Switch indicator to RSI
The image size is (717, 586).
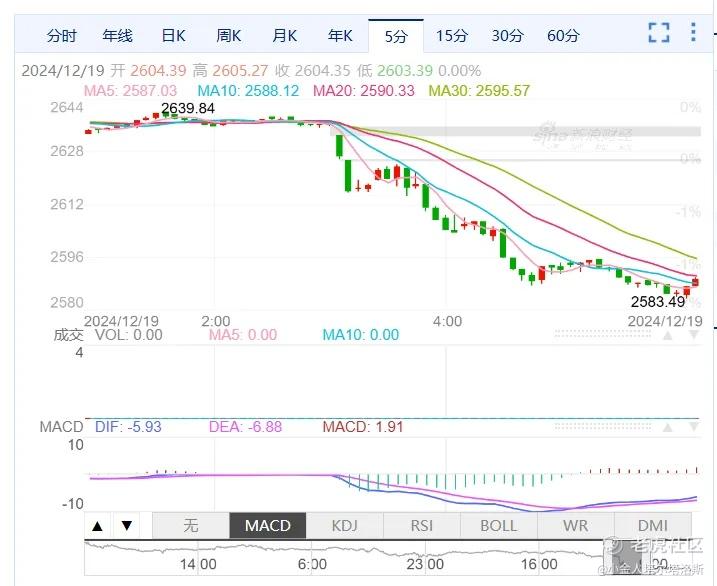[x=422, y=526]
